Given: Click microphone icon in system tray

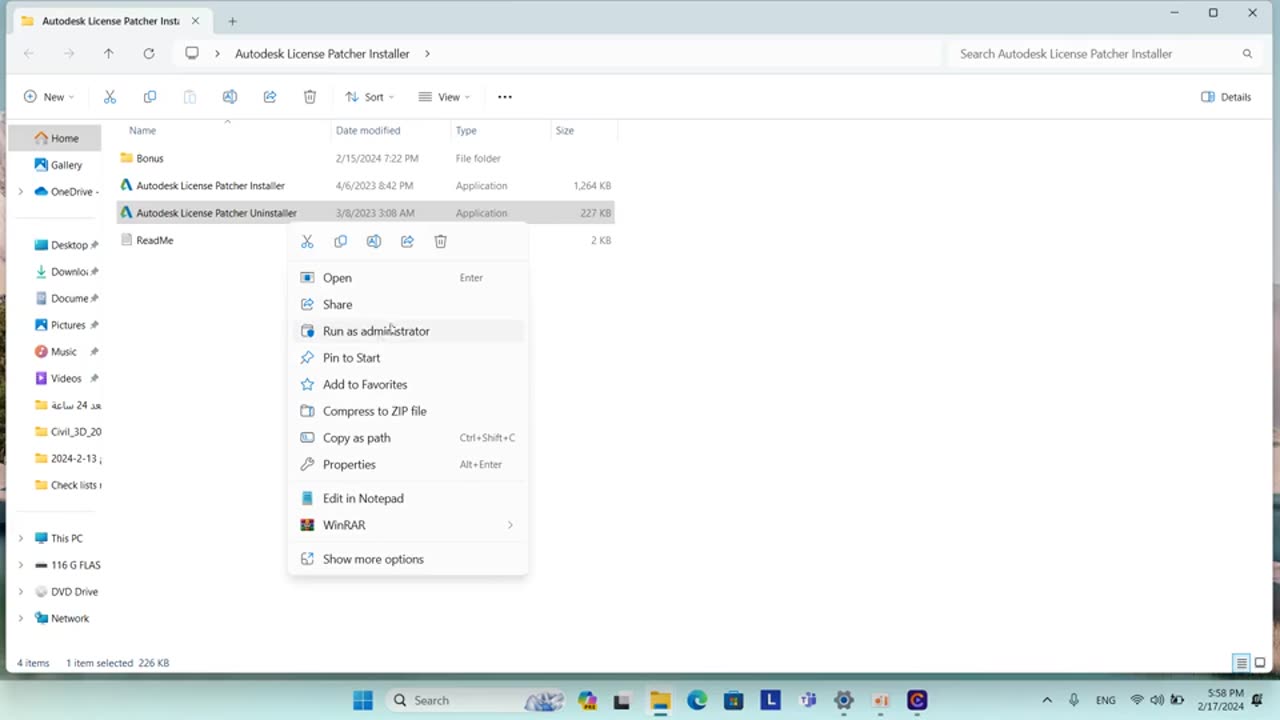Looking at the screenshot, I should pyautogui.click(x=1074, y=700).
